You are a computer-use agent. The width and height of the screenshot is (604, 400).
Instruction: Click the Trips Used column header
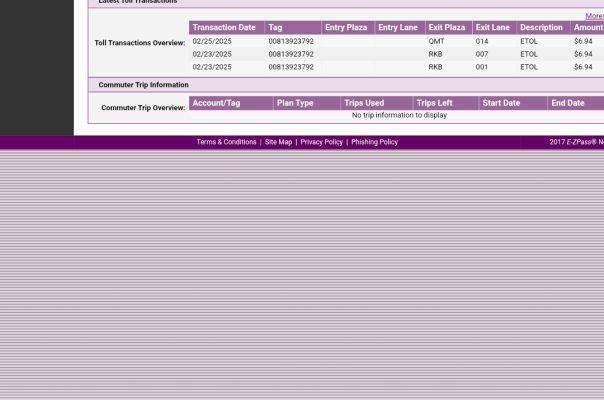point(364,103)
